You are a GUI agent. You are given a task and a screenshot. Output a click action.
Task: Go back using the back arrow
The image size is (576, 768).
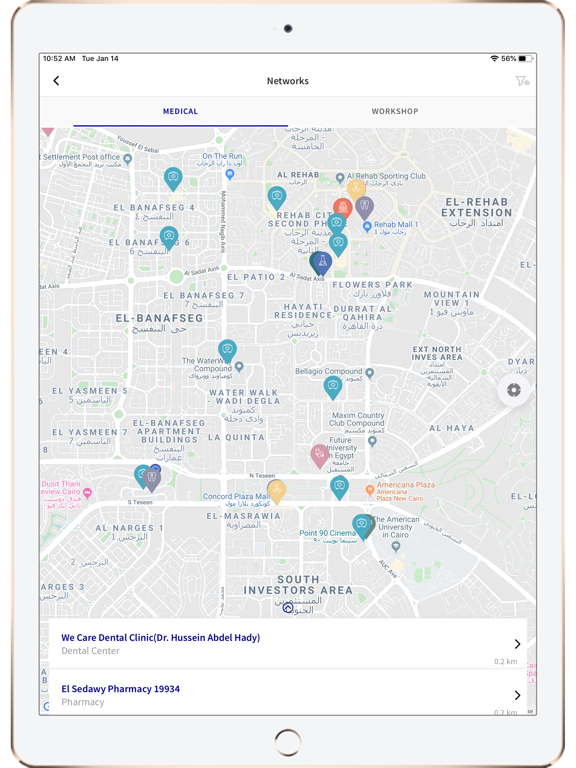(x=56, y=81)
